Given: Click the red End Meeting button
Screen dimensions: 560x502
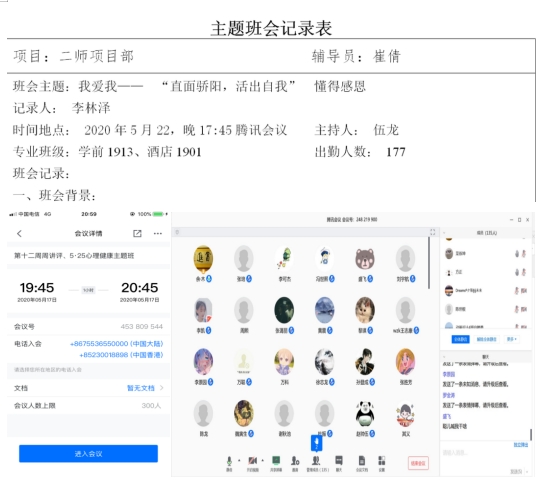Looking at the screenshot, I should (418, 463).
